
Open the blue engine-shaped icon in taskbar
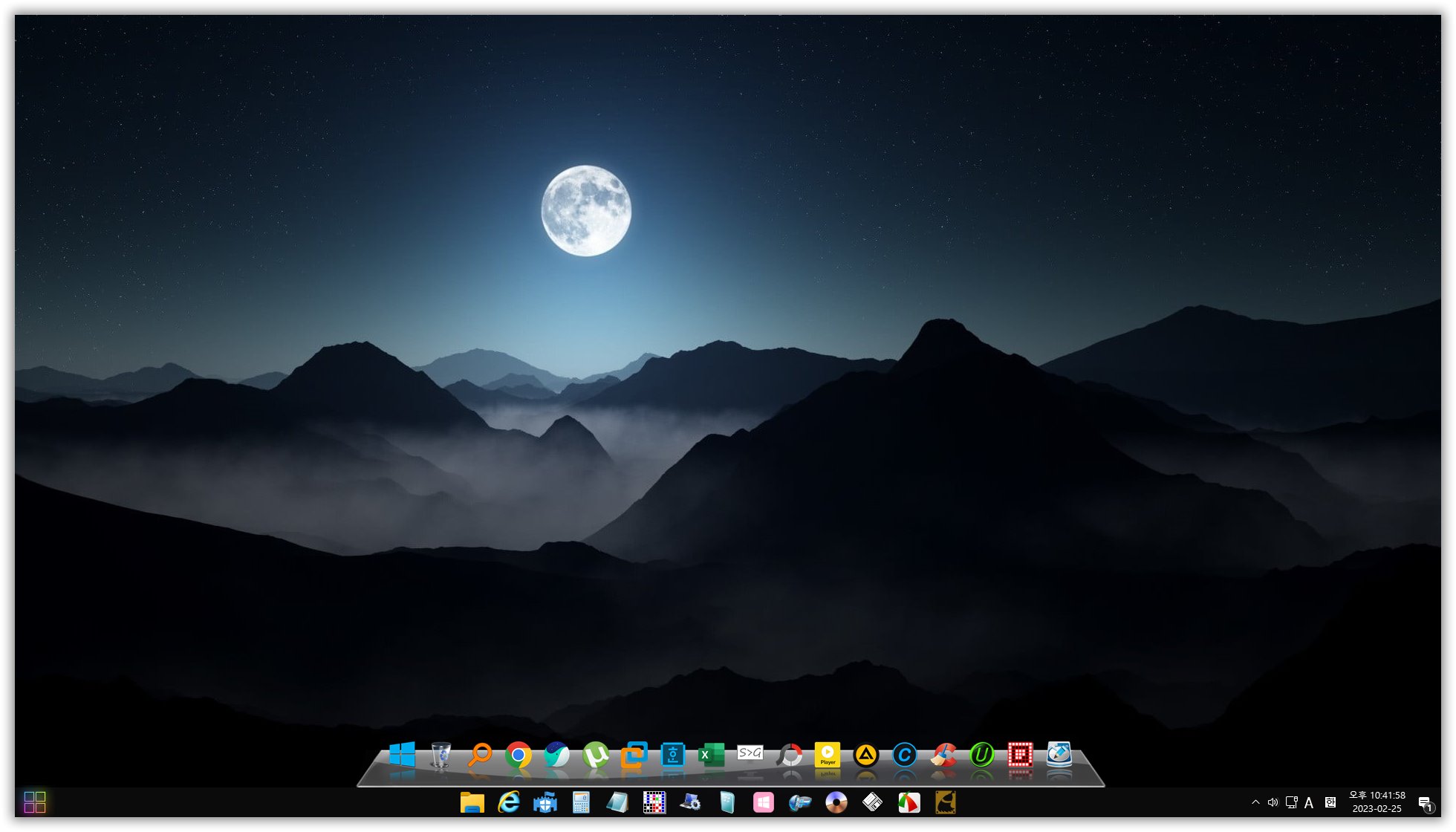click(800, 802)
